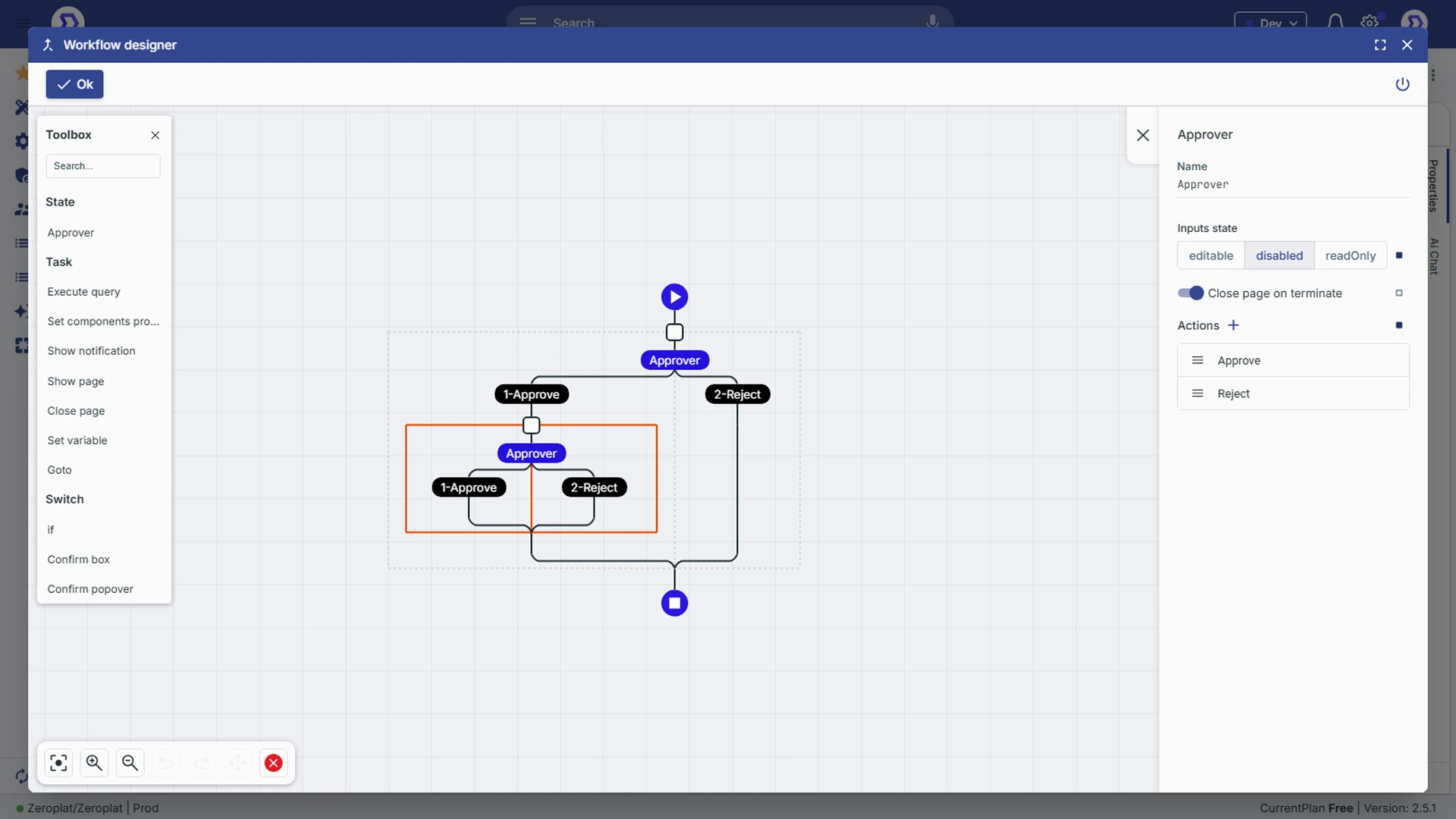The image size is (1456, 819).
Task: Select the inner Approver node in orange box
Action: [532, 453]
